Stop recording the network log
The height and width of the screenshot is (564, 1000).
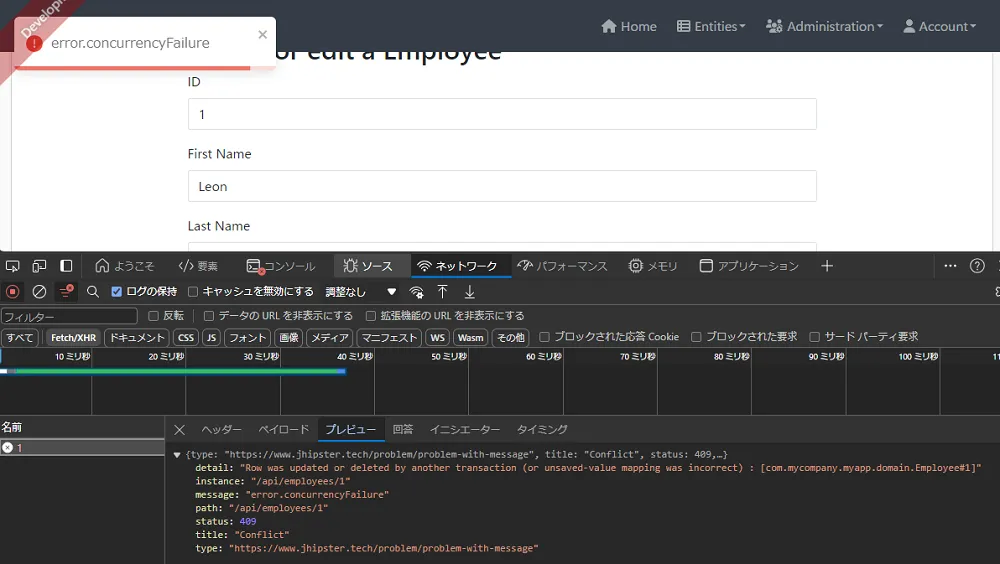click(12, 292)
